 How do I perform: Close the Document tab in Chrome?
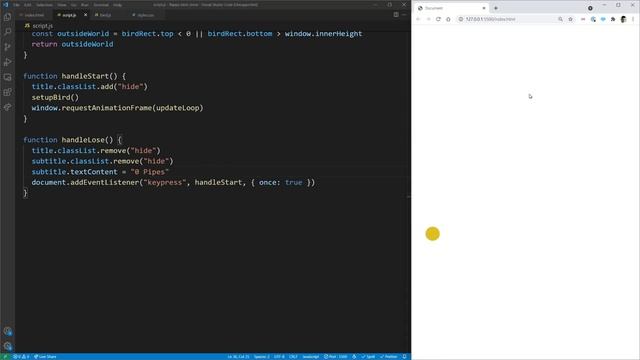[x=484, y=8]
